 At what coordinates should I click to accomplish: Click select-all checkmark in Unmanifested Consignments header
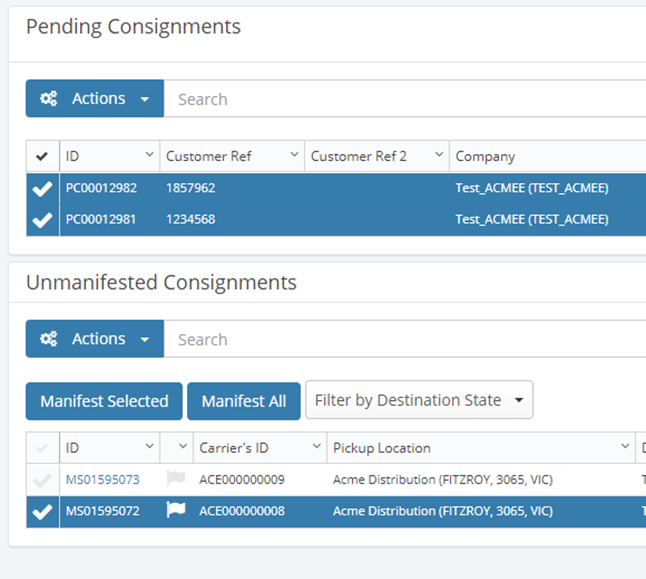pos(41,448)
